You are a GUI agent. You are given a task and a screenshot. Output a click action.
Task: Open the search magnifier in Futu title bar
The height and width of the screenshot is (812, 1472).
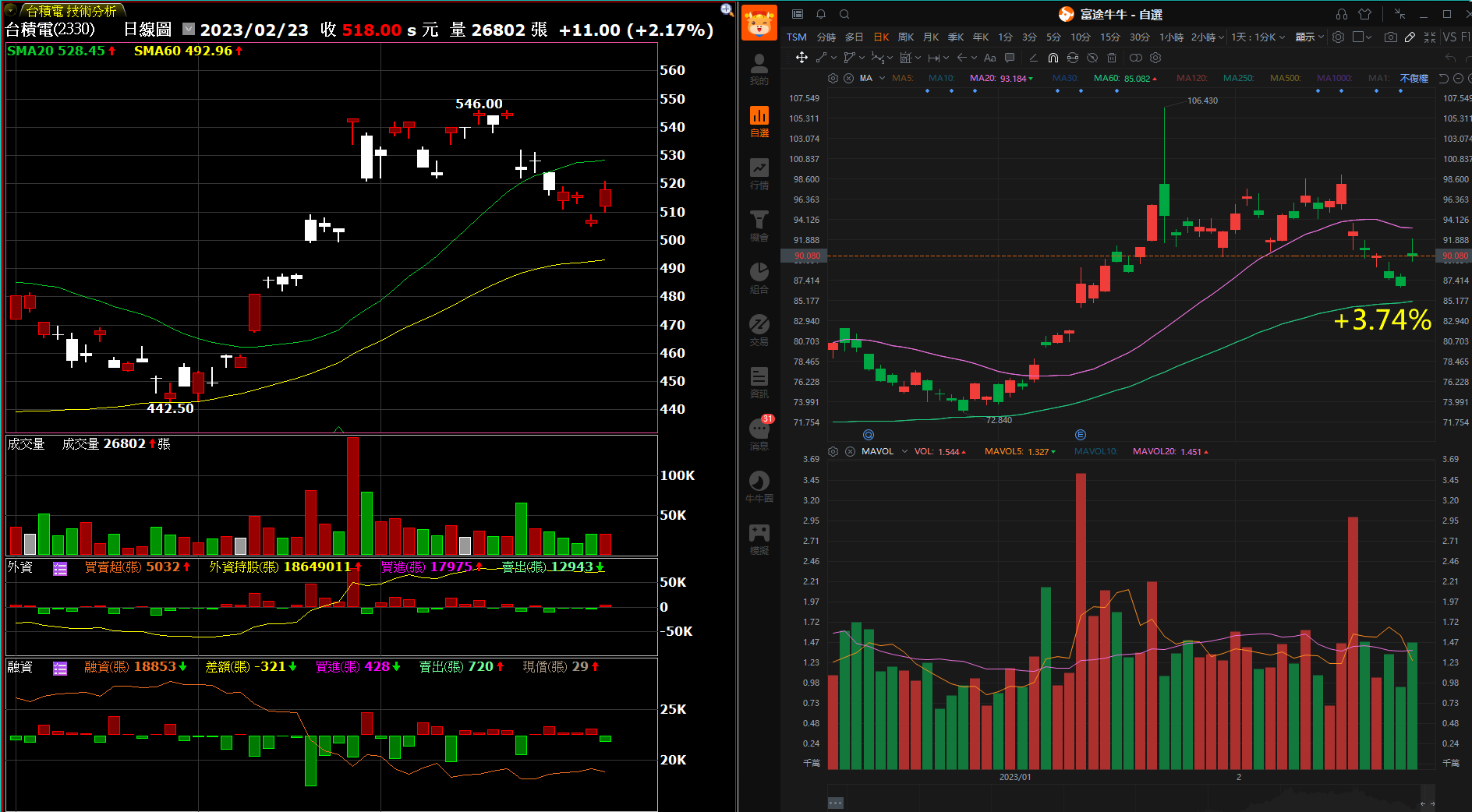pos(844,14)
